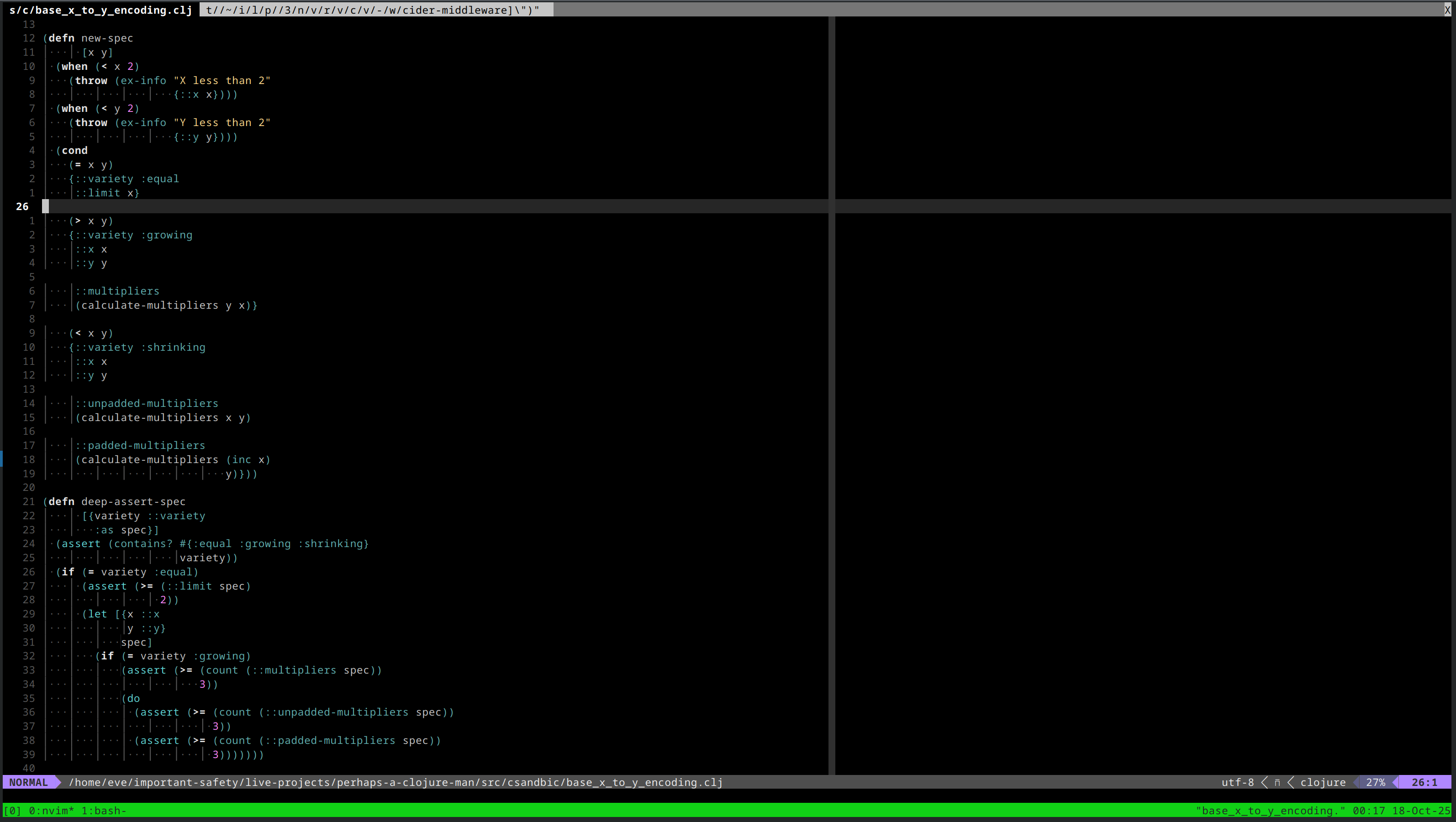Click the NORMAL mode indicator
Image resolution: width=1456 pixels, height=822 pixels.
click(x=28, y=782)
